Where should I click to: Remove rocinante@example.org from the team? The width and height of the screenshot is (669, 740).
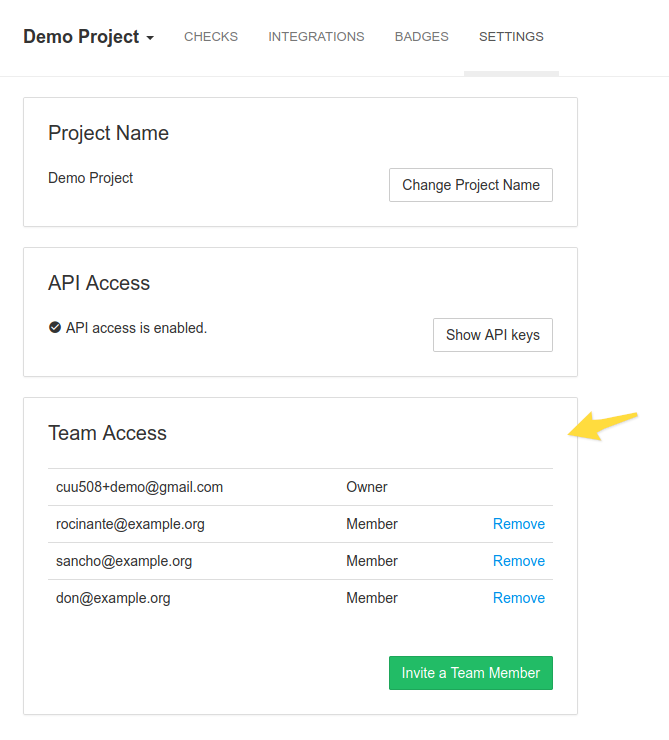[518, 524]
